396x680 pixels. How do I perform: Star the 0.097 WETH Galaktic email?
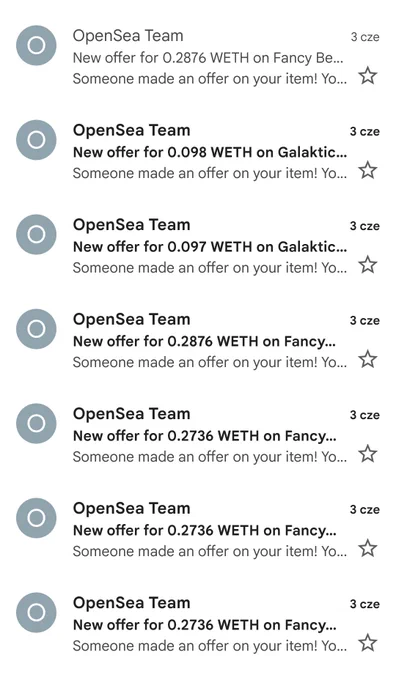pyautogui.click(x=368, y=265)
